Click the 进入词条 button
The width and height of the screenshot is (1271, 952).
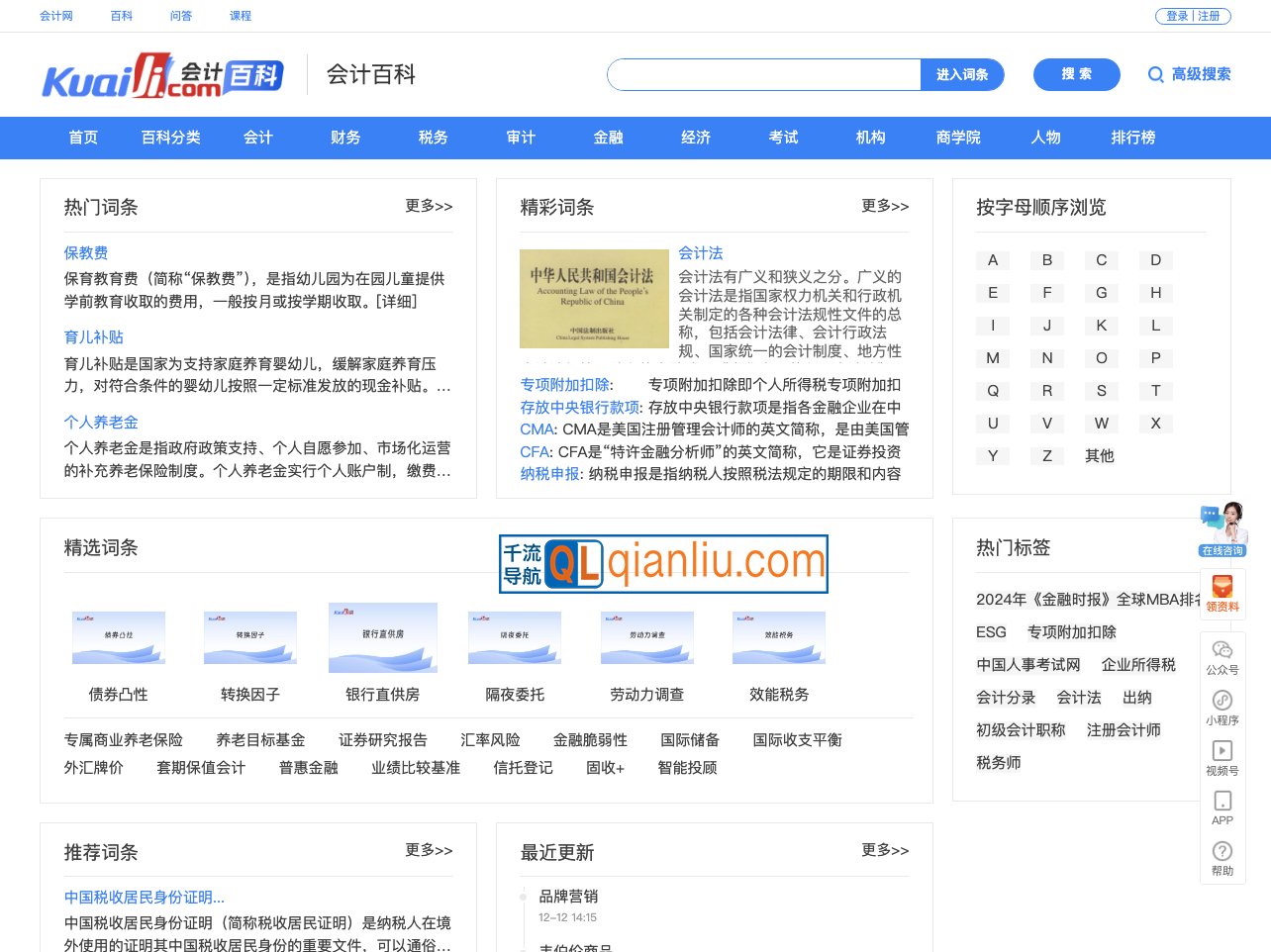[961, 74]
